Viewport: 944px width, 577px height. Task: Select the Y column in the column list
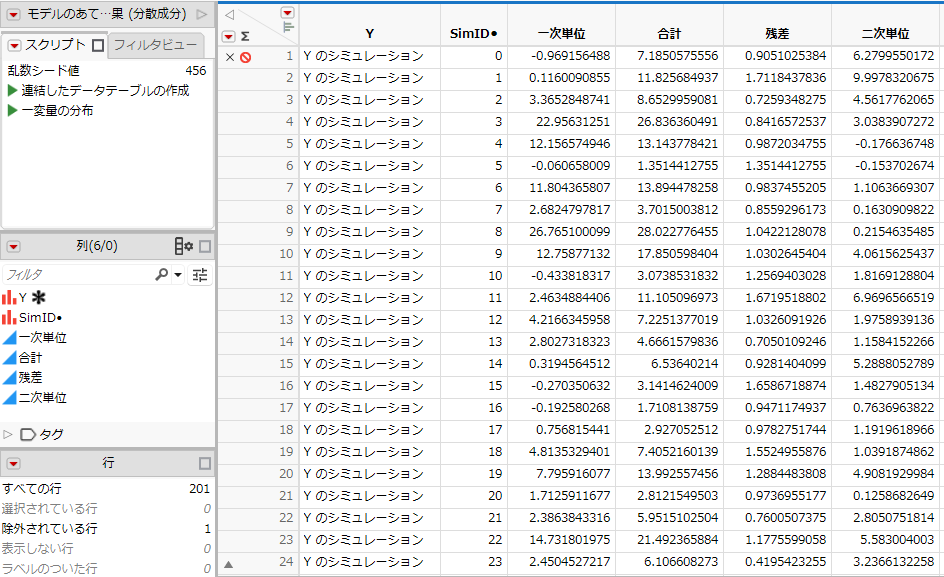pos(22,298)
